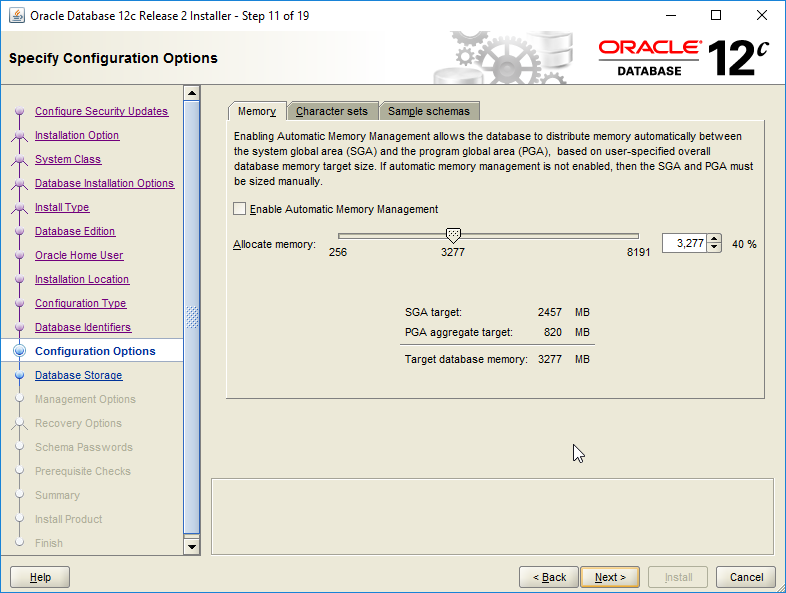Click the Target database memory value 3277
This screenshot has width=786, height=593.
(x=549, y=359)
